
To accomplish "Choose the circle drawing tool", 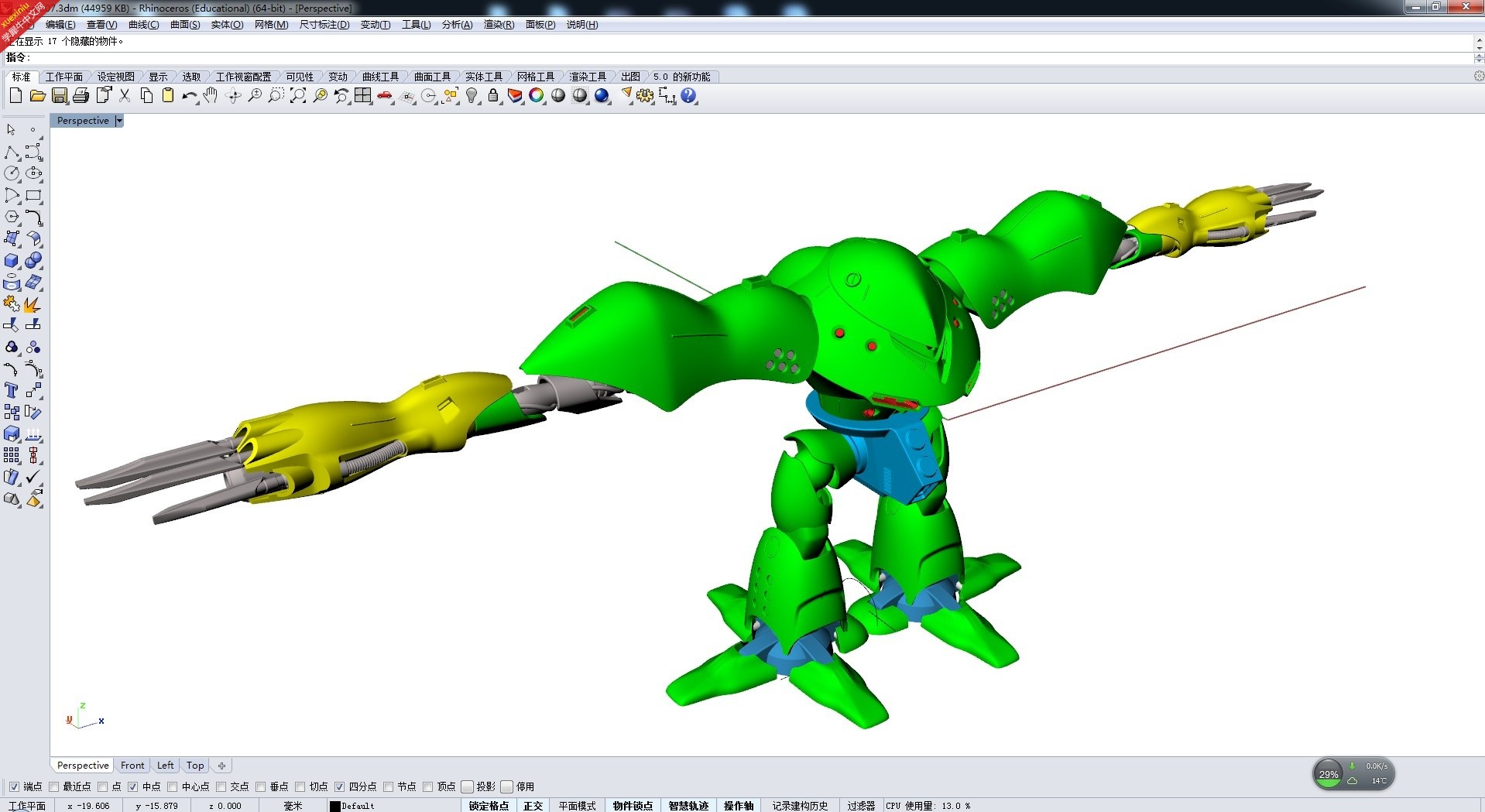I will pyautogui.click(x=12, y=173).
